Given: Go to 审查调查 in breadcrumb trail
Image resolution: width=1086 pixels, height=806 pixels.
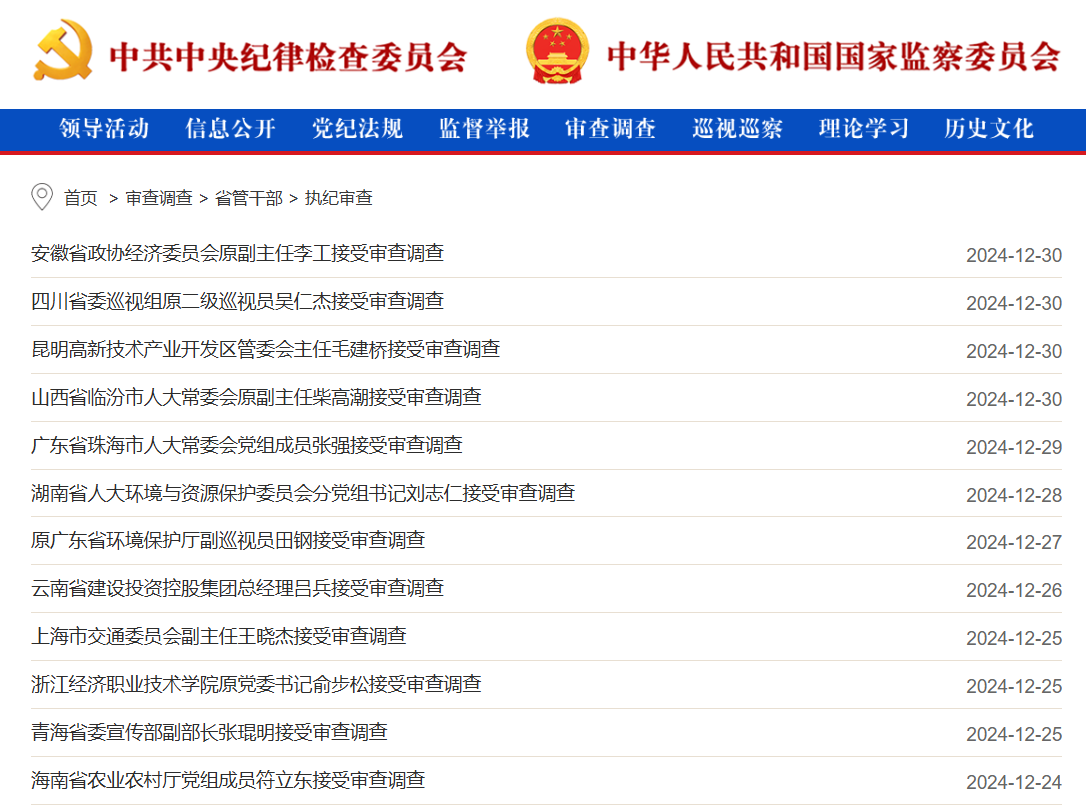Looking at the screenshot, I should tap(159, 198).
